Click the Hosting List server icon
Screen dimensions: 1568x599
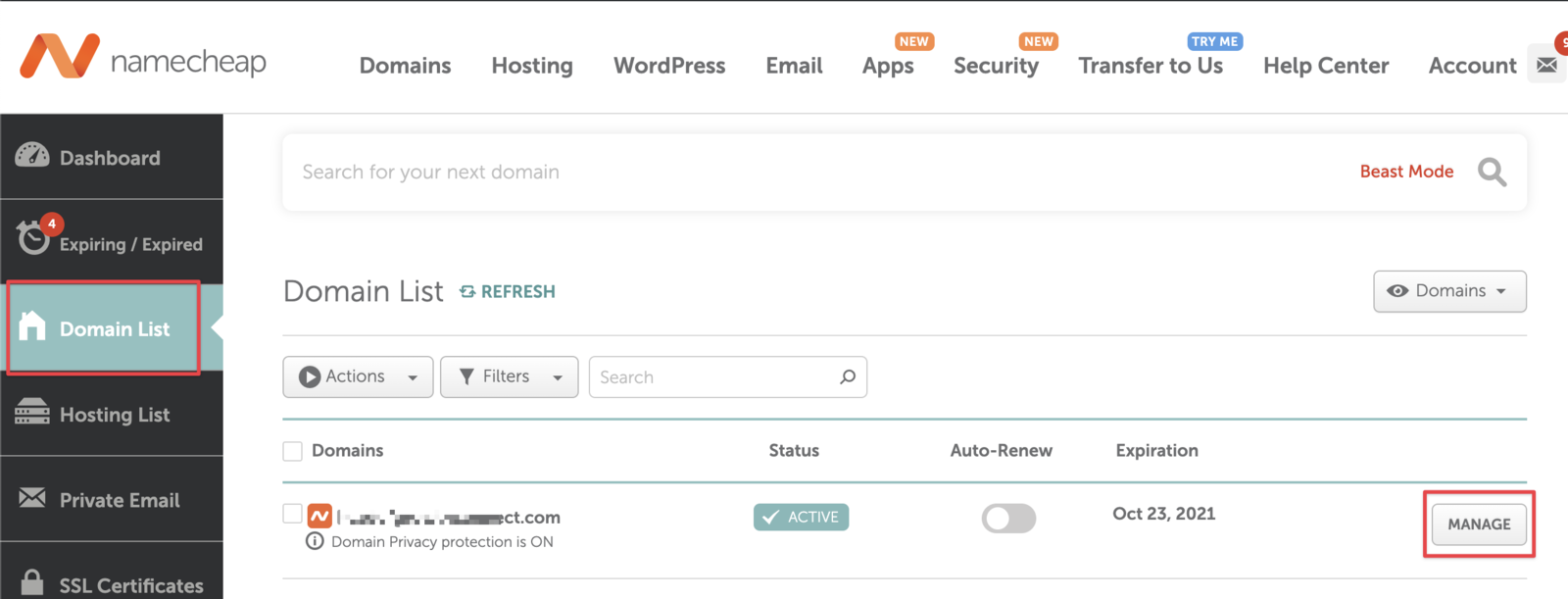(32, 413)
